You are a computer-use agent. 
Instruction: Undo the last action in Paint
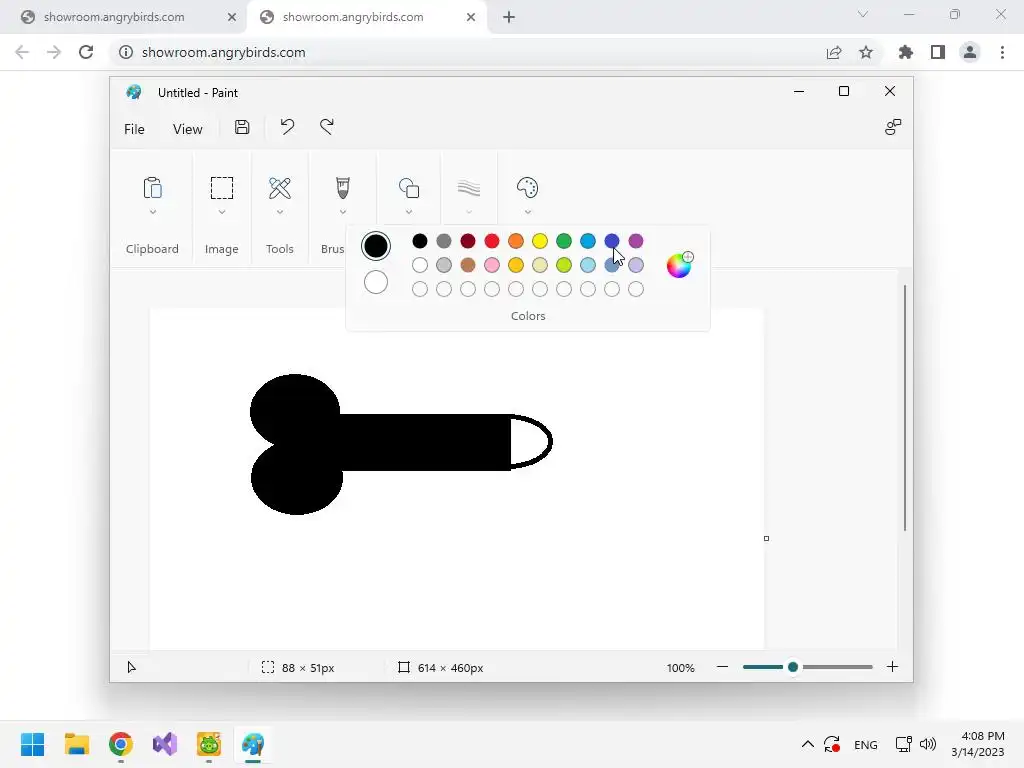pyautogui.click(x=287, y=127)
